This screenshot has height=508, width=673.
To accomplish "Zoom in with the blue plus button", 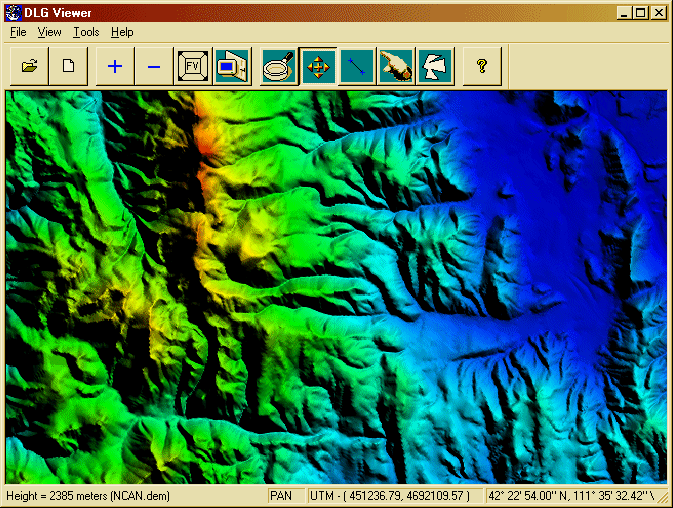I will 115,67.
